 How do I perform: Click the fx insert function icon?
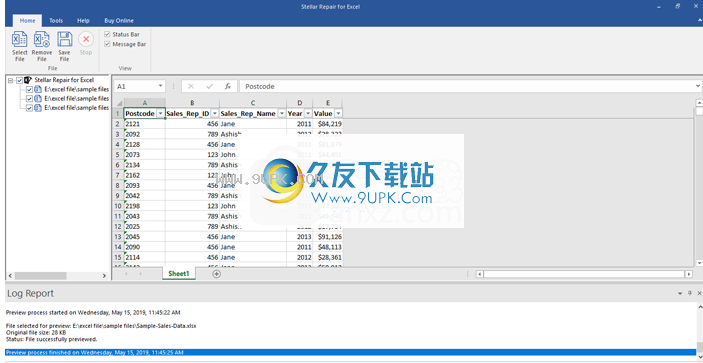coord(228,86)
